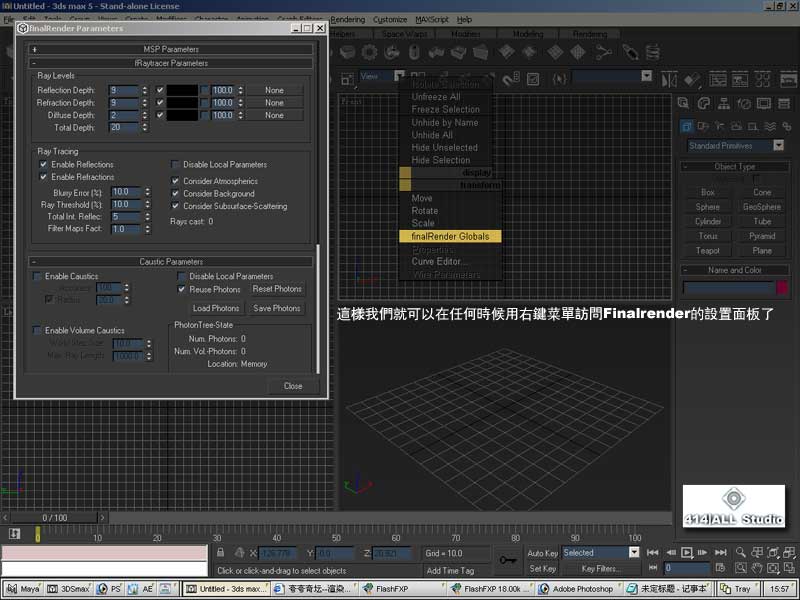
Task: Uncheck Consider Atmospherics
Action: (x=175, y=181)
